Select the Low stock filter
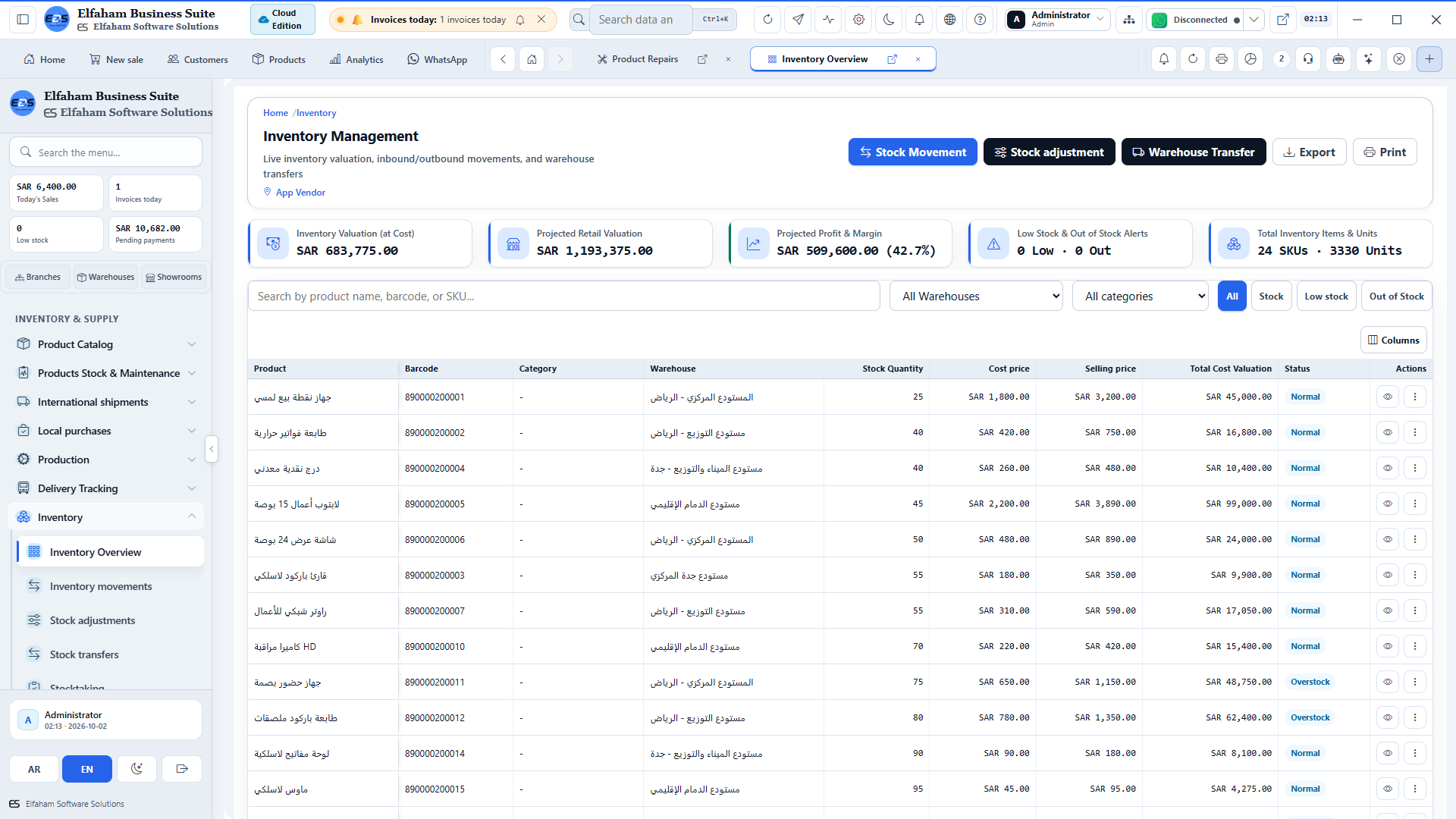This screenshot has height=819, width=1456. 1326,296
